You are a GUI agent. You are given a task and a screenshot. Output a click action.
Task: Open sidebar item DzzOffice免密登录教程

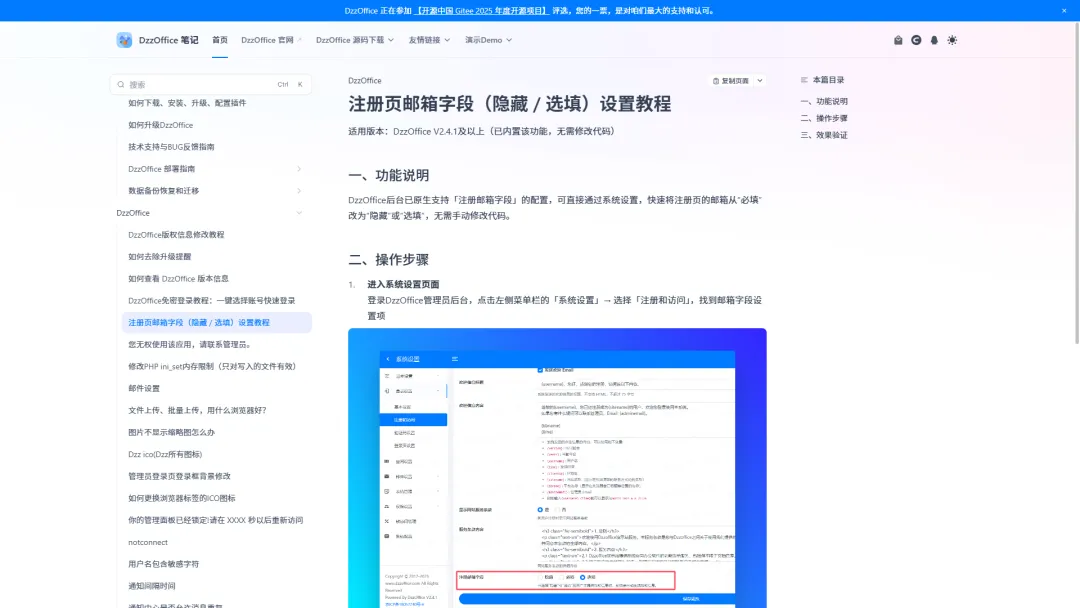tap(211, 301)
